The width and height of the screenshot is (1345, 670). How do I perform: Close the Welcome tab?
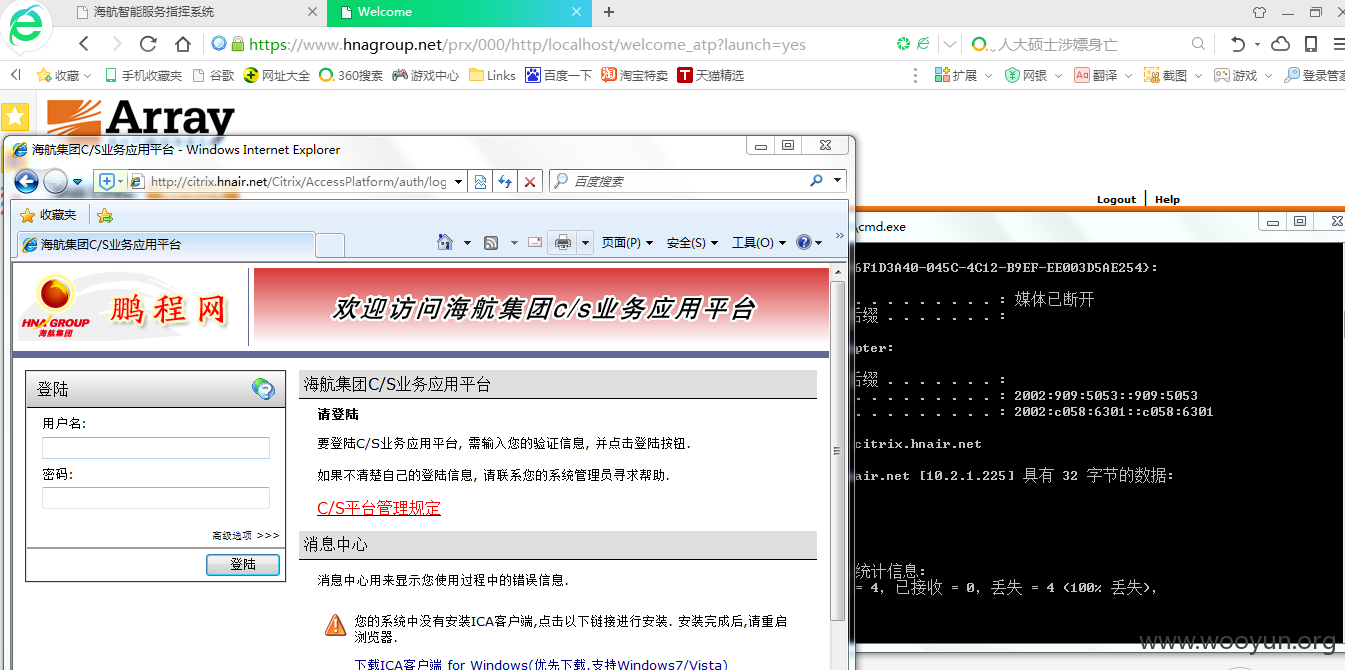(x=576, y=12)
